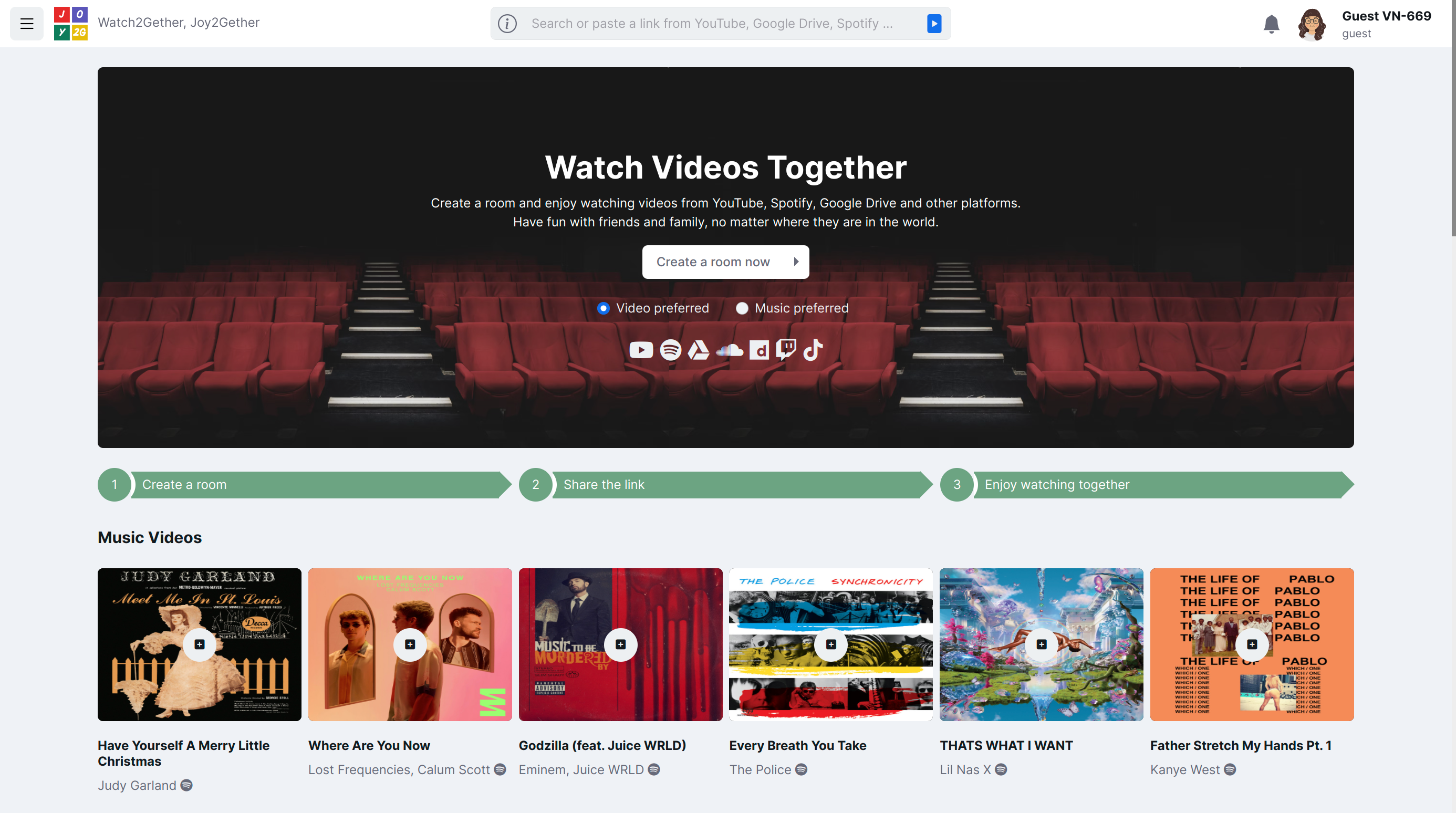Viewport: 1456px width, 813px height.
Task: Add THATS WHAT I WANT with plus icon
Action: pos(1041,644)
